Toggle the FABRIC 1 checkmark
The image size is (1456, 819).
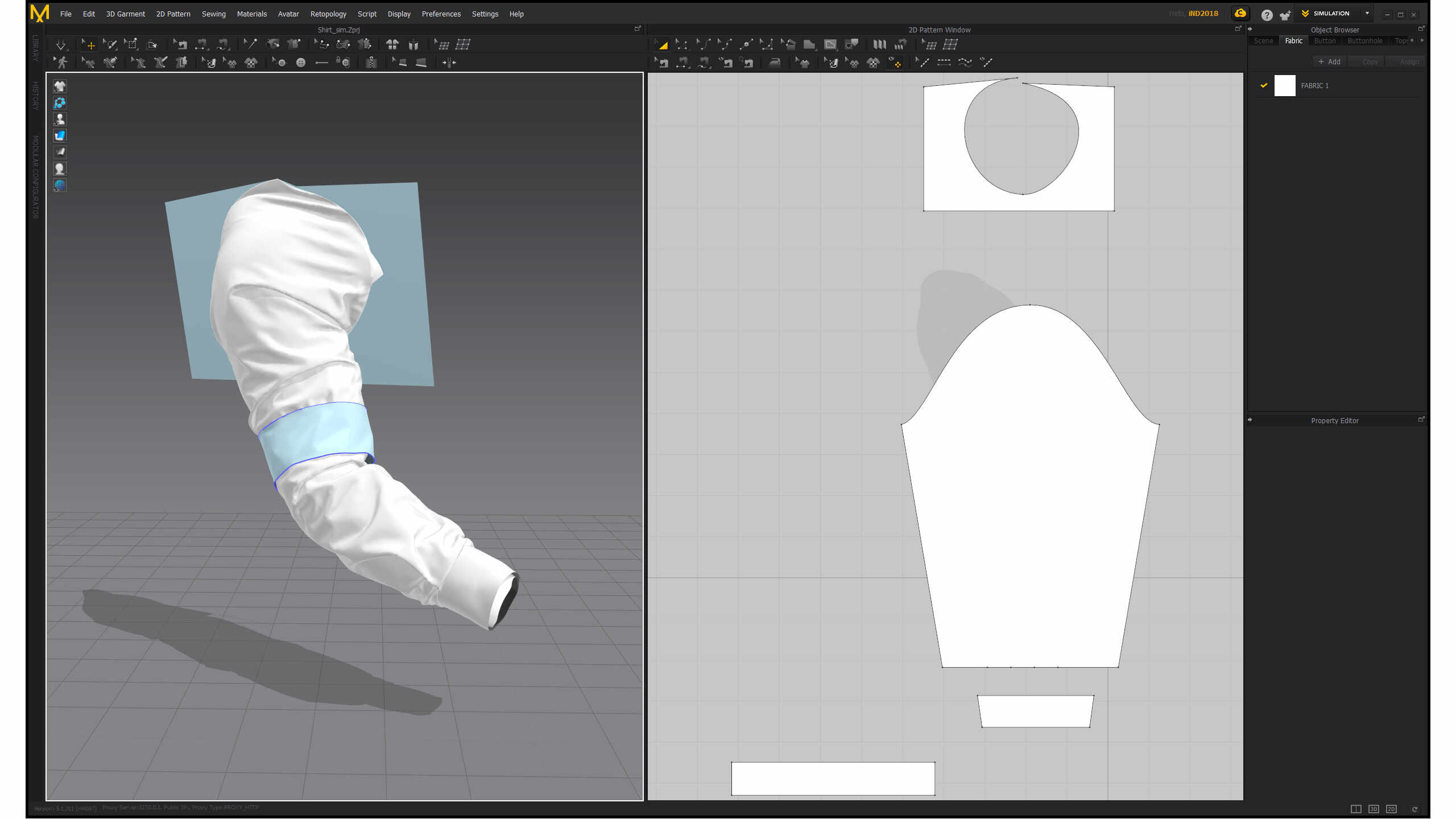pyautogui.click(x=1264, y=85)
